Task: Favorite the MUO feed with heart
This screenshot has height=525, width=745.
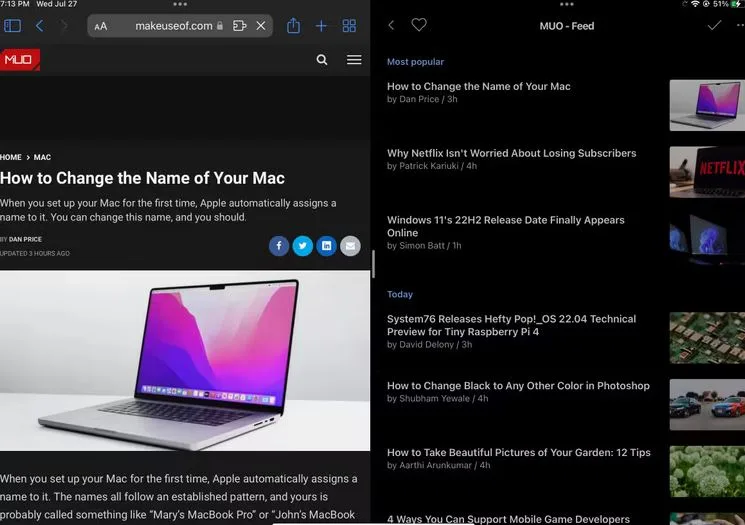Action: pyautogui.click(x=419, y=25)
